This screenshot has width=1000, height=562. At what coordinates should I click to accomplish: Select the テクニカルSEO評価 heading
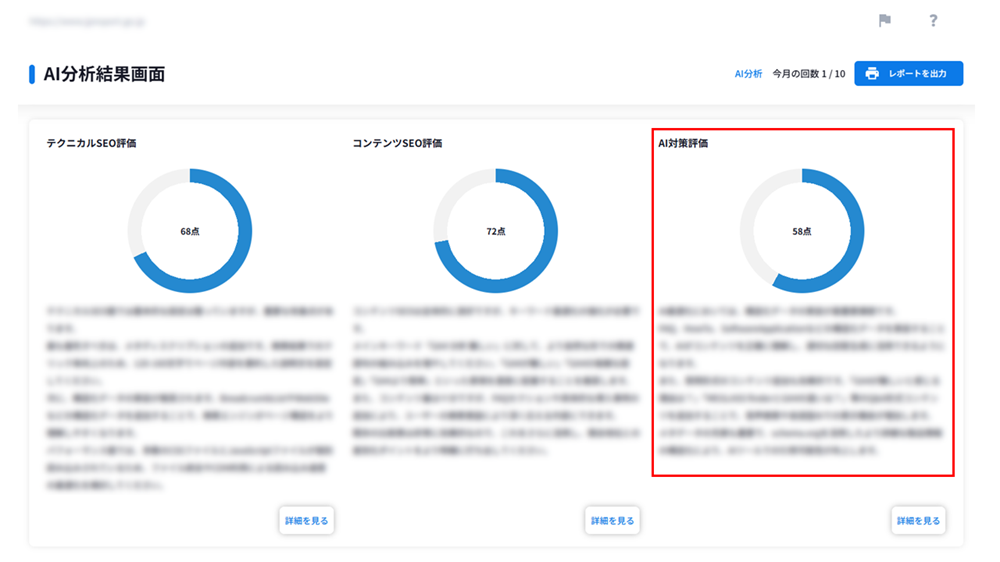pyautogui.click(x=91, y=143)
